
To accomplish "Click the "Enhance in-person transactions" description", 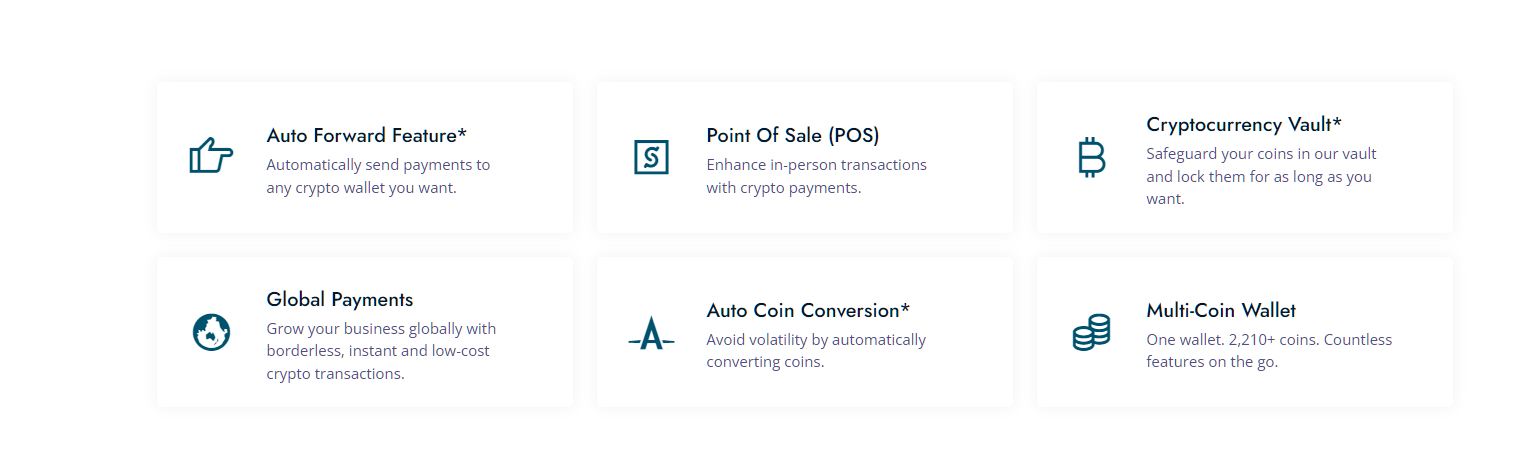I will [x=816, y=176].
